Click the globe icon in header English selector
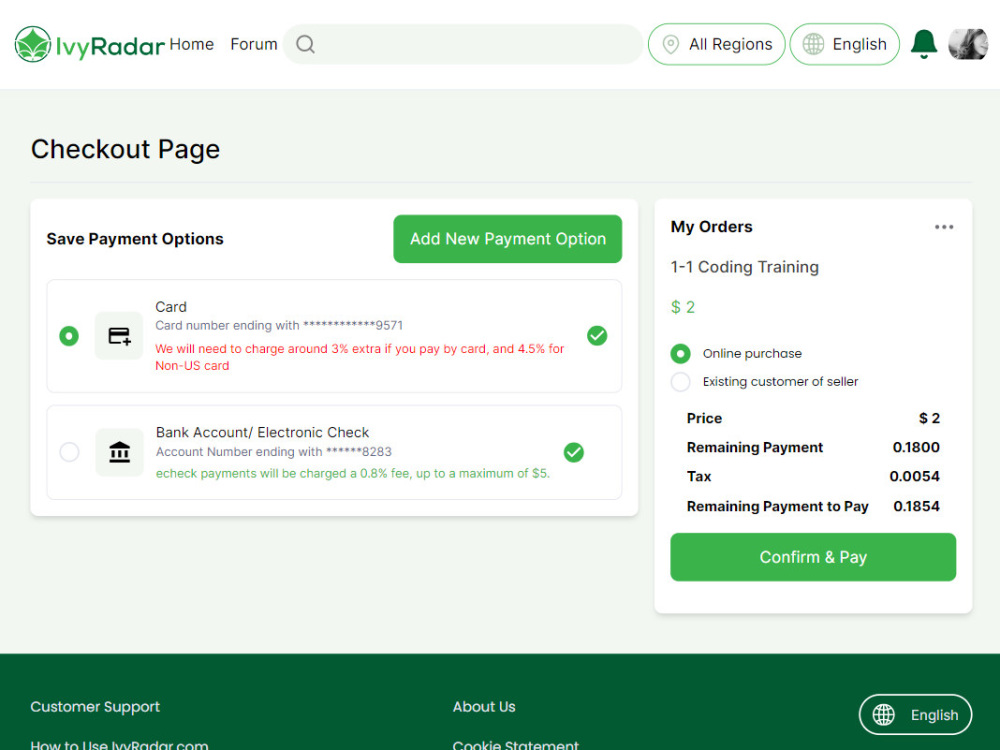The width and height of the screenshot is (1000, 750). [x=813, y=44]
